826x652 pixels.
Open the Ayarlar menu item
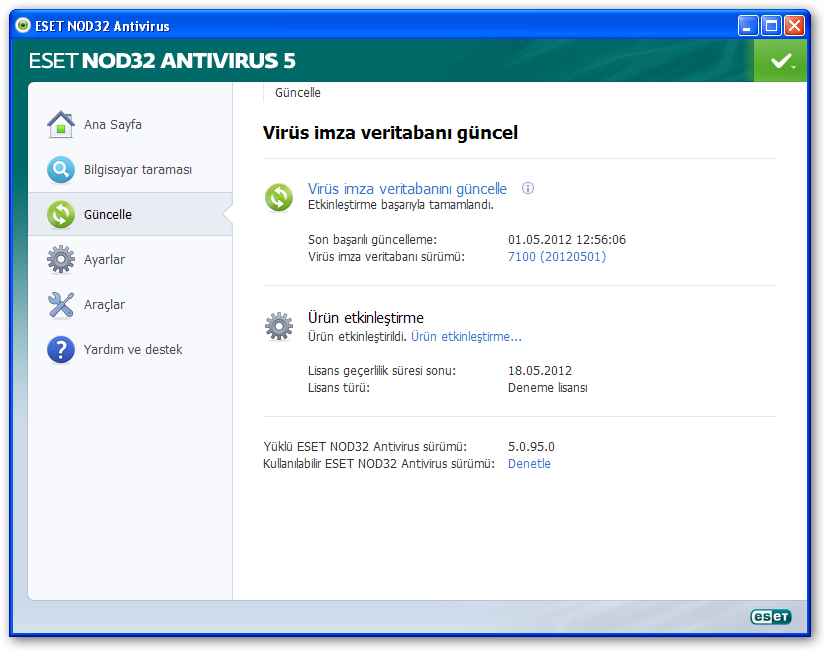(x=130, y=259)
